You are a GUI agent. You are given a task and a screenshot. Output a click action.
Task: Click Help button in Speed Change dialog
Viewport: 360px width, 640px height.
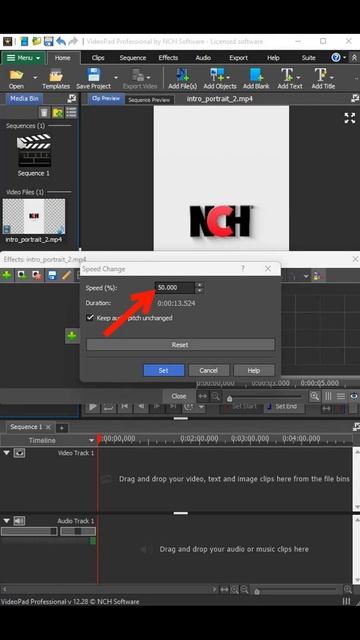pos(253,371)
